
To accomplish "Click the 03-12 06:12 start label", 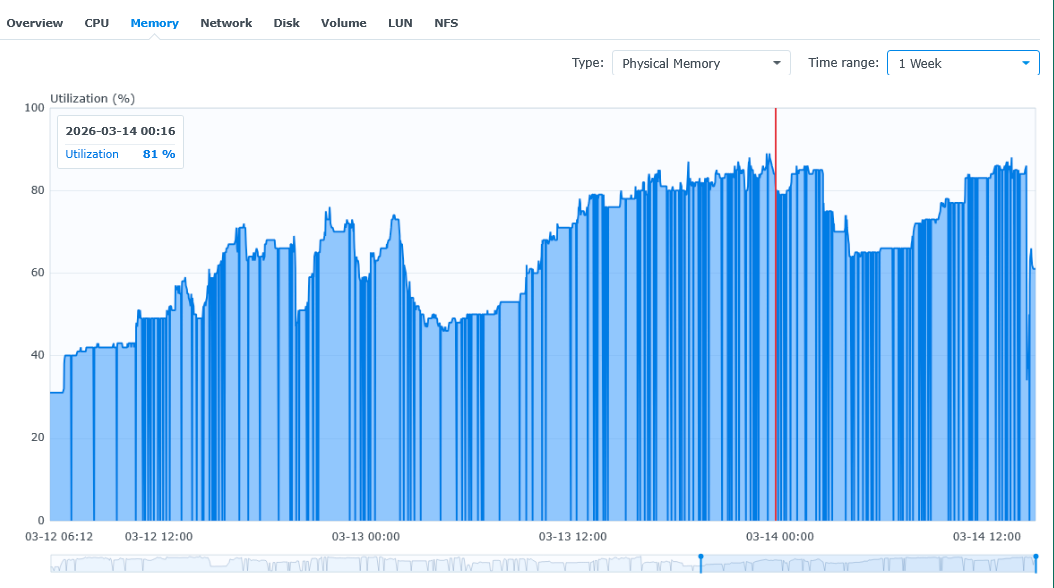I will pyautogui.click(x=59, y=536).
